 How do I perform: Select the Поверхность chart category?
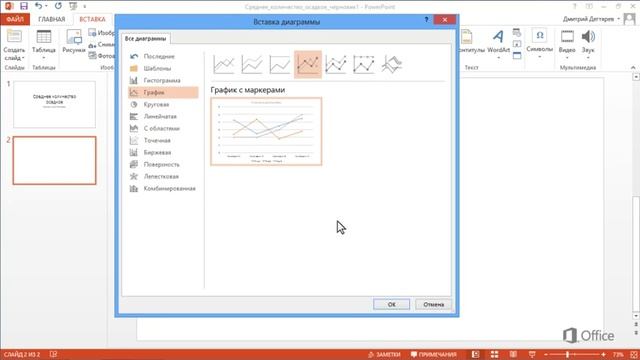(163, 164)
